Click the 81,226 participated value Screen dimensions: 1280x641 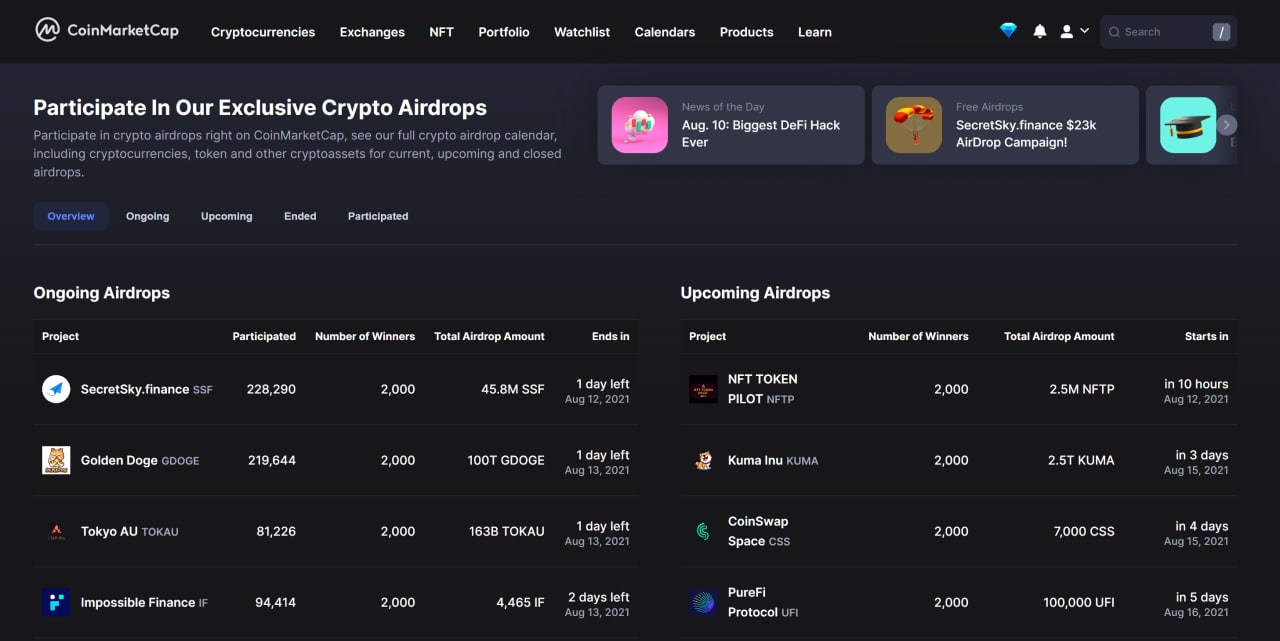coord(276,531)
